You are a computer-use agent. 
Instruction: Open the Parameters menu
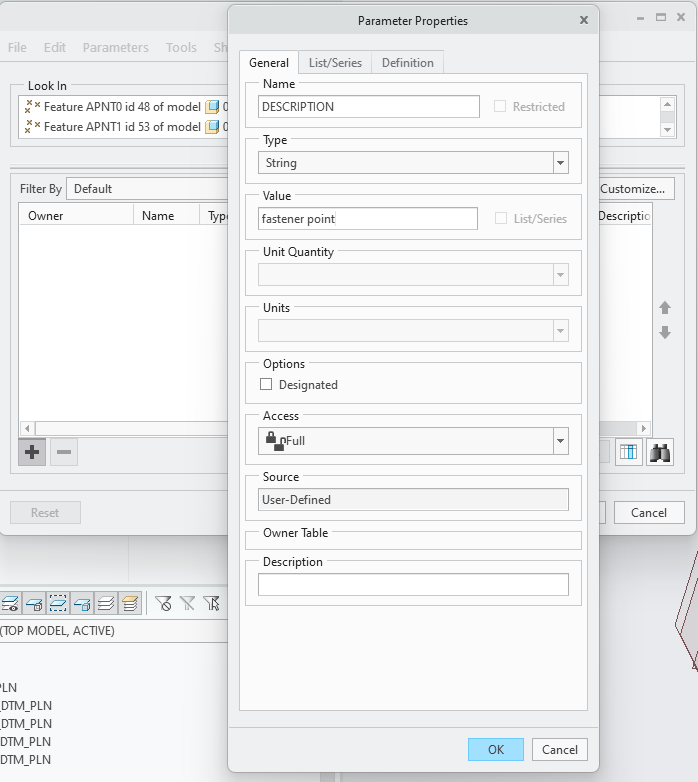115,47
